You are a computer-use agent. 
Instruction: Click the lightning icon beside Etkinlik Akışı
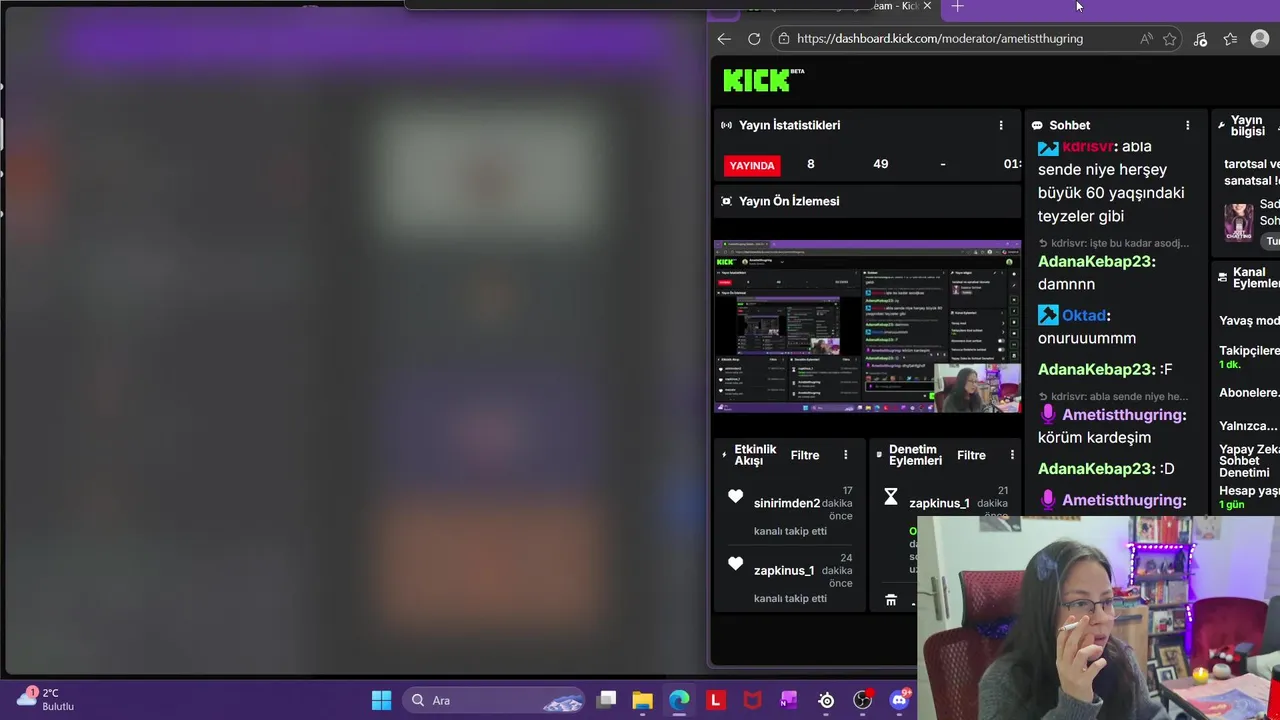tap(725, 455)
